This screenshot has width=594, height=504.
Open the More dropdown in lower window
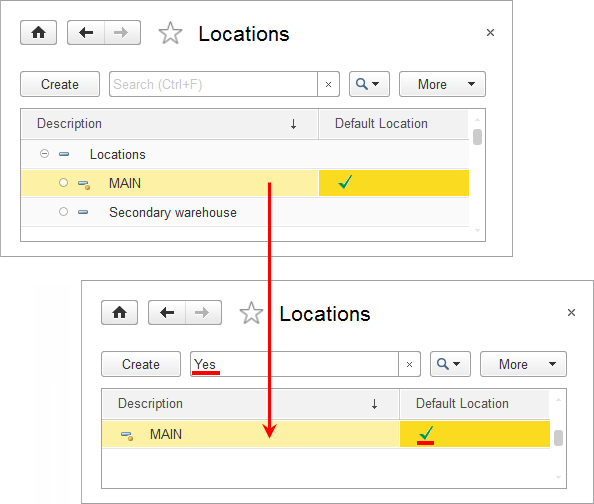[x=523, y=364]
